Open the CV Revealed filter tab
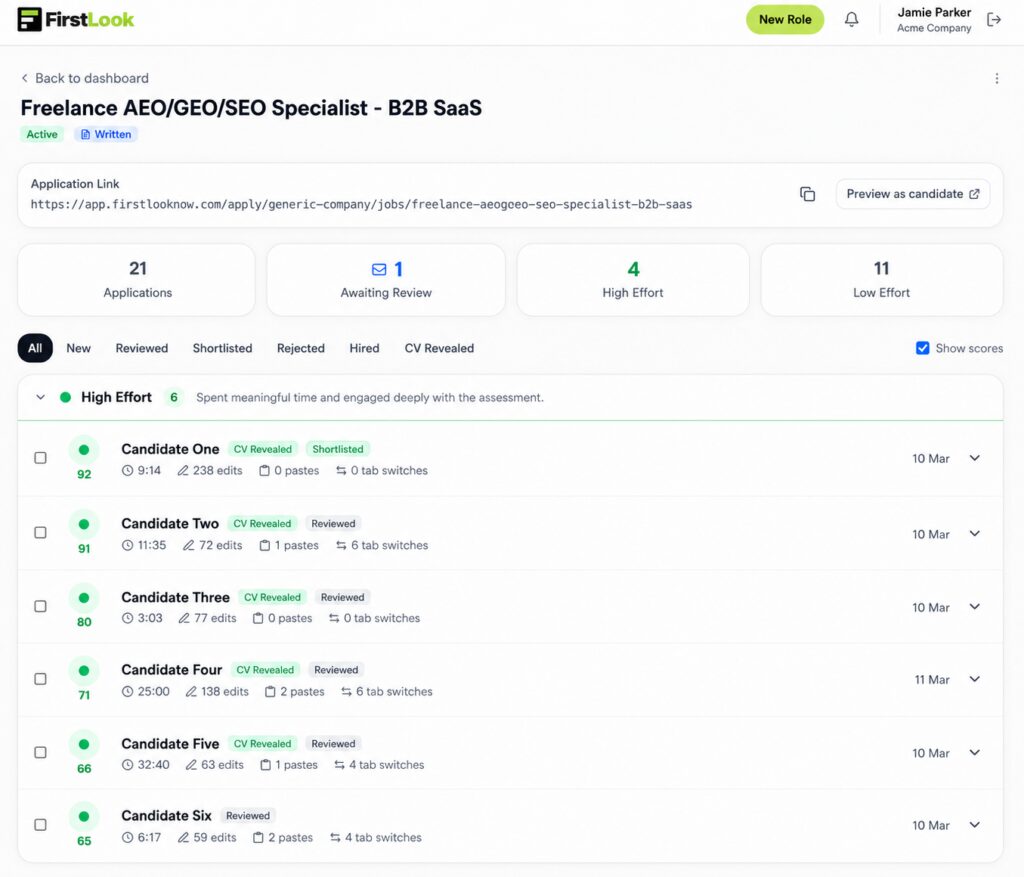The height and width of the screenshot is (877, 1024). pos(439,348)
